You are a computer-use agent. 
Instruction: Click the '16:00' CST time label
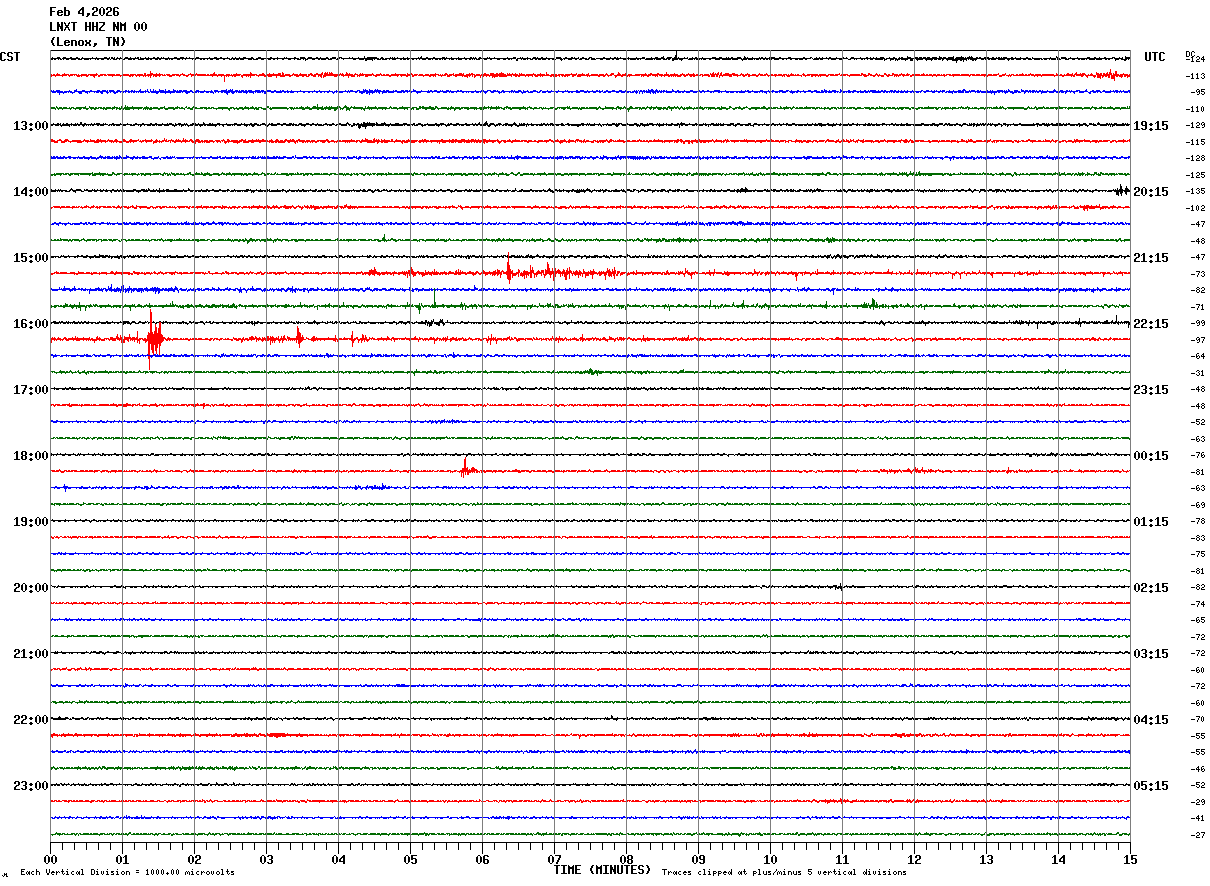[x=30, y=324]
